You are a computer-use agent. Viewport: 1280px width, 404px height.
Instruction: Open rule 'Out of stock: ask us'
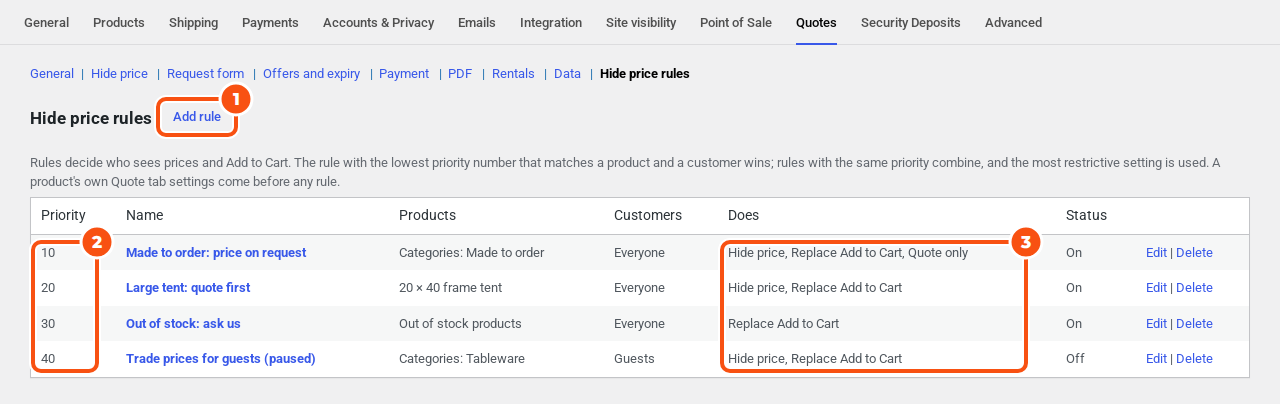(x=183, y=324)
